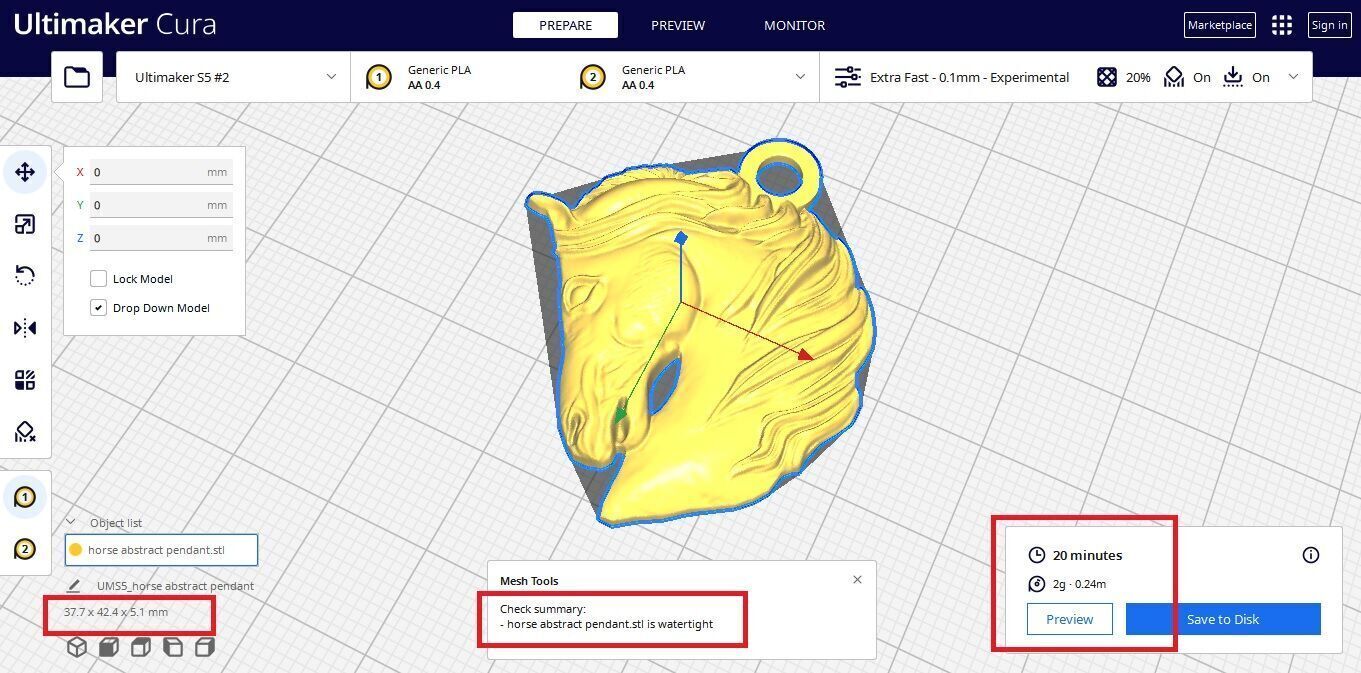Switch to left side view cube
The height and width of the screenshot is (673, 1361).
coord(173,647)
